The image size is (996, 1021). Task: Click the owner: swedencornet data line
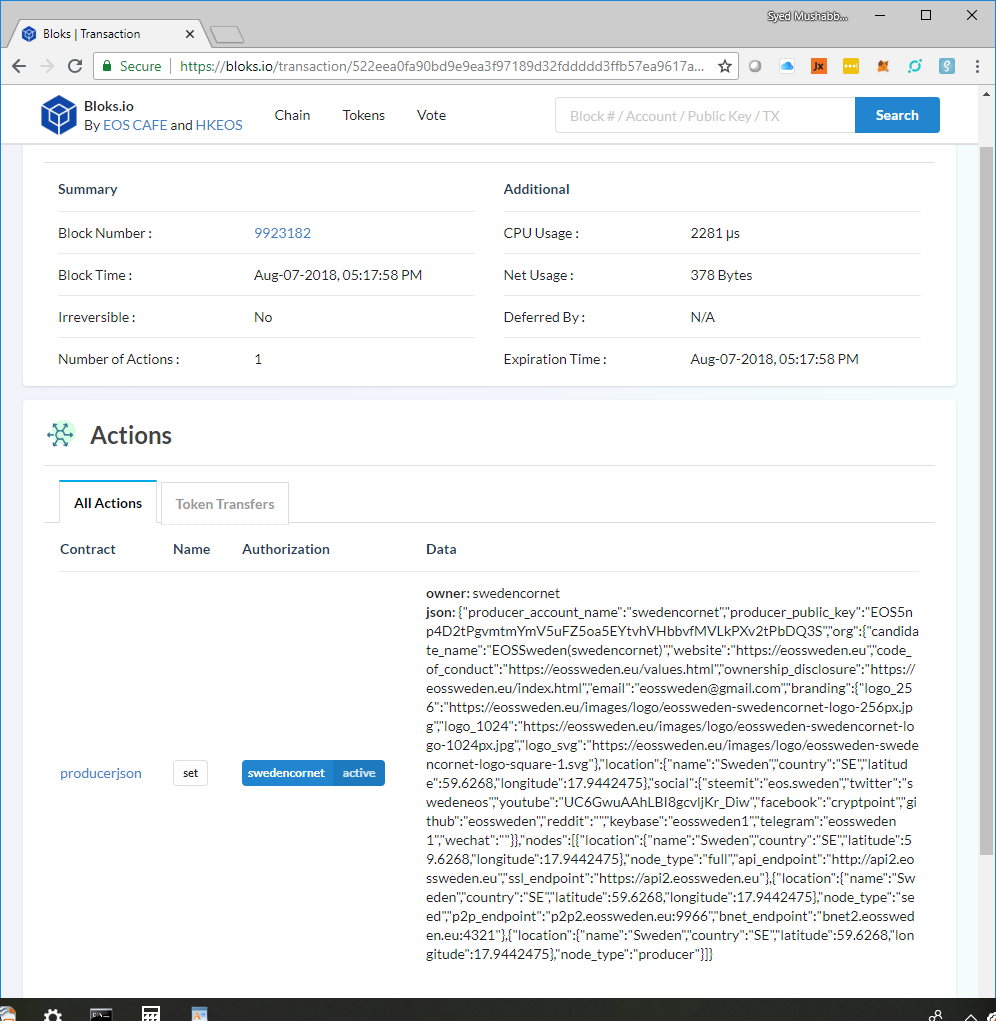click(x=493, y=593)
